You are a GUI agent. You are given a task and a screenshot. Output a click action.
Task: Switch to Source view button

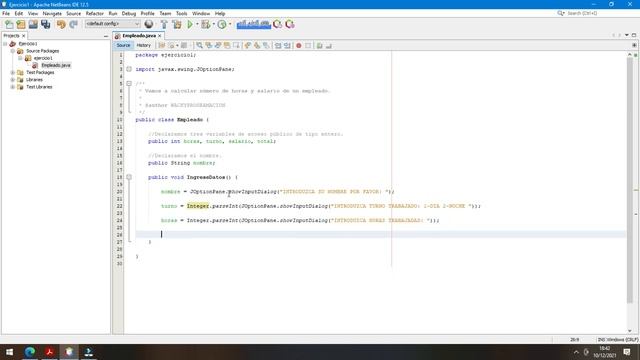pos(123,45)
